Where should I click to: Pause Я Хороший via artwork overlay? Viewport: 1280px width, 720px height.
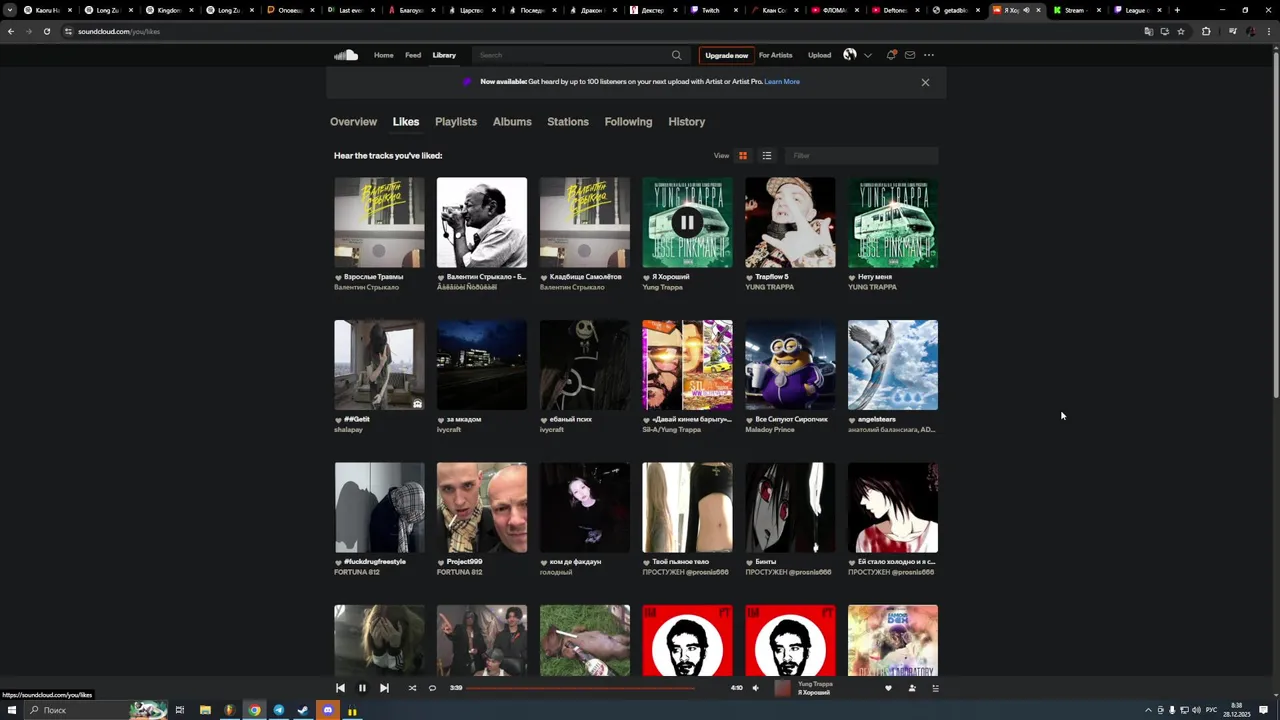pos(687,222)
